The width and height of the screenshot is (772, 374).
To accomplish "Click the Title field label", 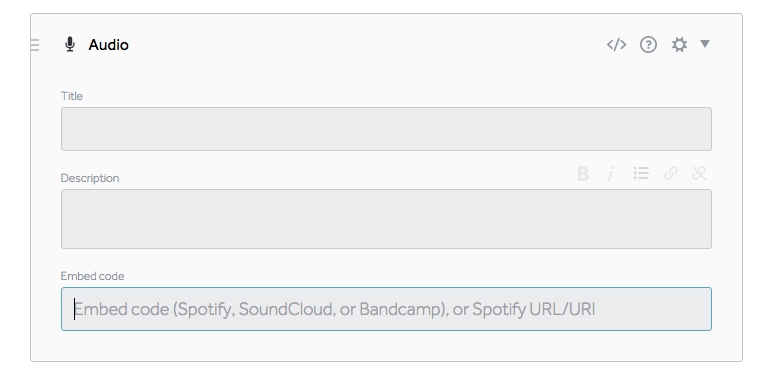I will [x=72, y=96].
